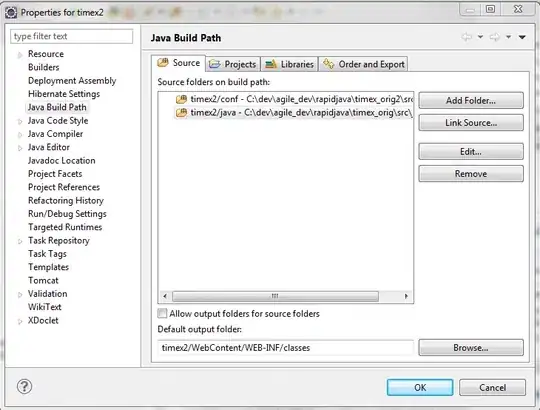
Task: Select the timex2/conf source folder text
Action: (x=301, y=99)
